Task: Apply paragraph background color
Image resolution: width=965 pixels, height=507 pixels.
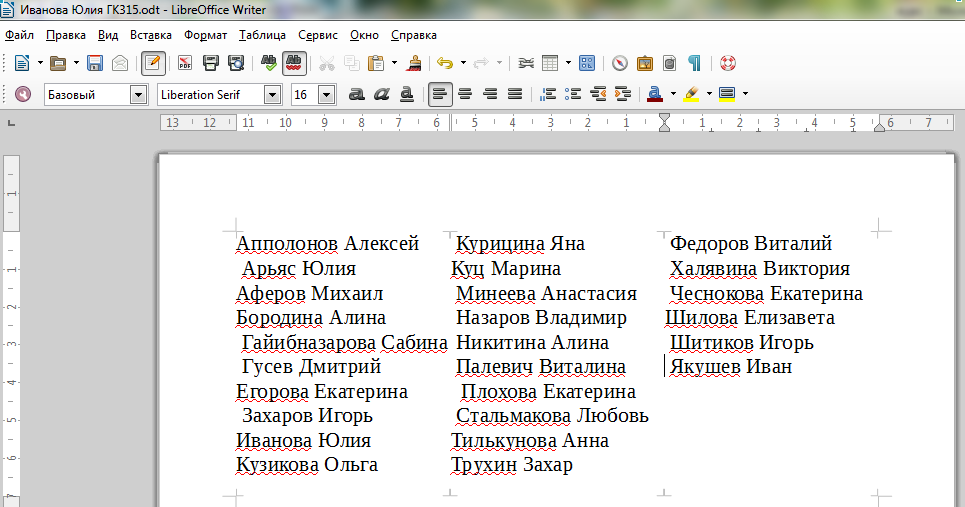Action: click(x=727, y=94)
